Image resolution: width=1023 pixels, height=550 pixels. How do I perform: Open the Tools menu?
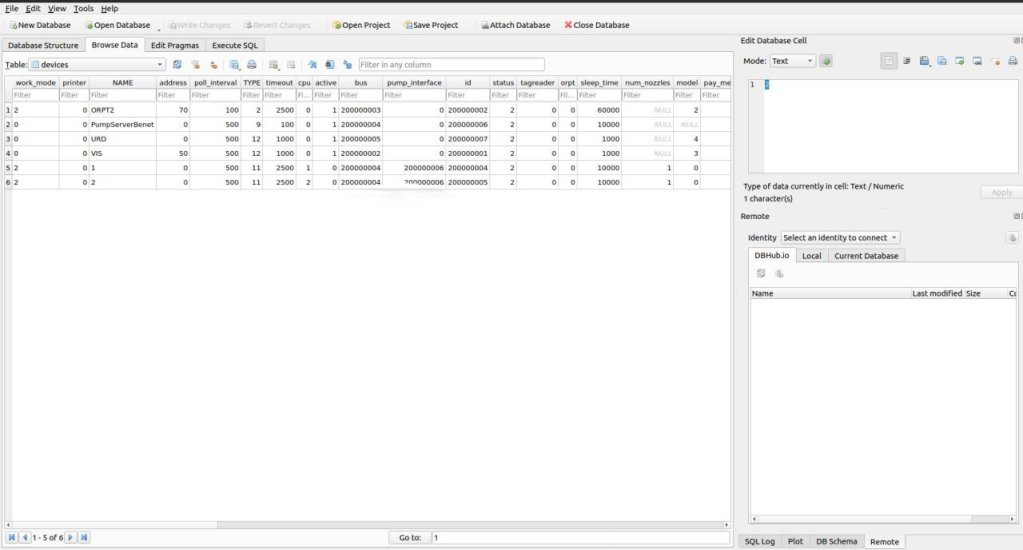pos(83,8)
